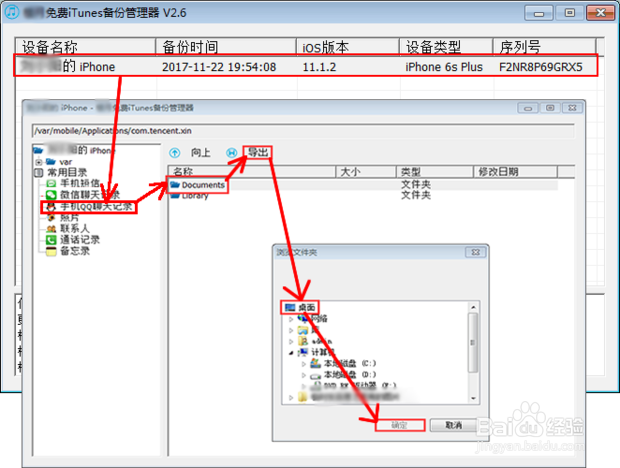Select the iPhone 6s Plus cell
The width and height of the screenshot is (620, 468).
tap(444, 67)
